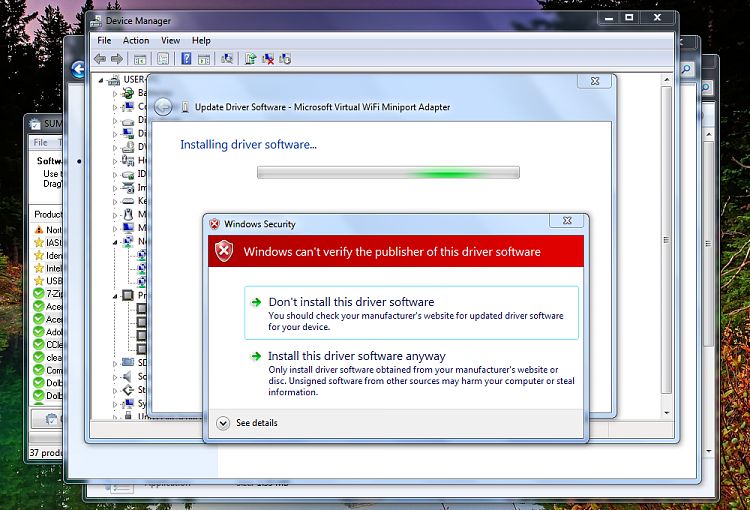The width and height of the screenshot is (750, 510).
Task: Choose Don't install this driver software
Action: [411, 313]
